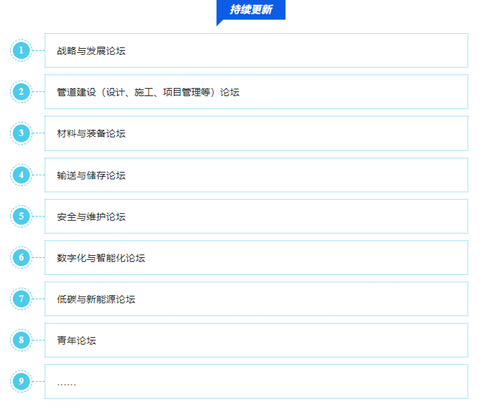Click the number 2 circle badge
The image size is (500, 419).
[x=21, y=92]
